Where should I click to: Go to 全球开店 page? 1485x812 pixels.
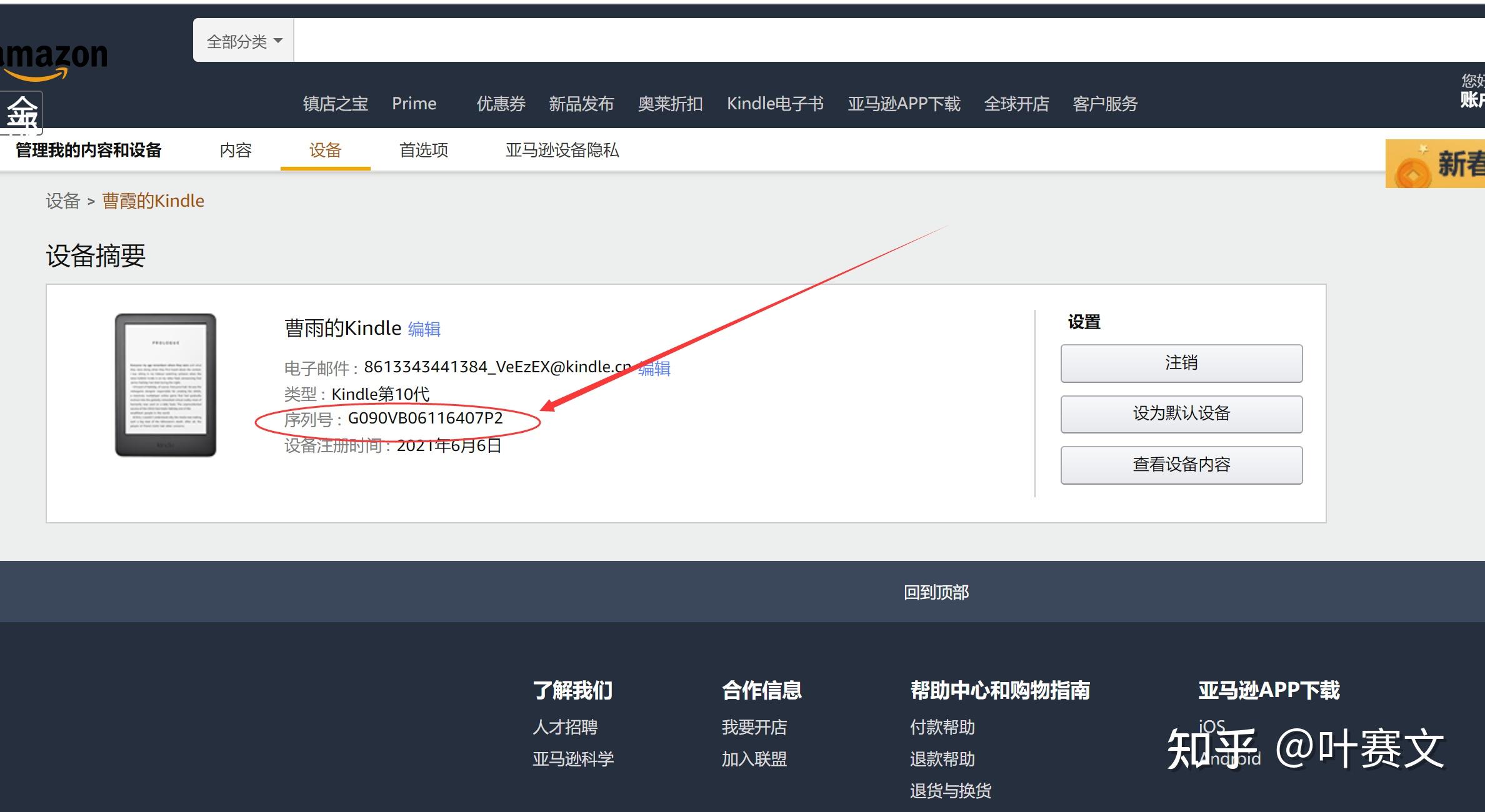[1017, 104]
